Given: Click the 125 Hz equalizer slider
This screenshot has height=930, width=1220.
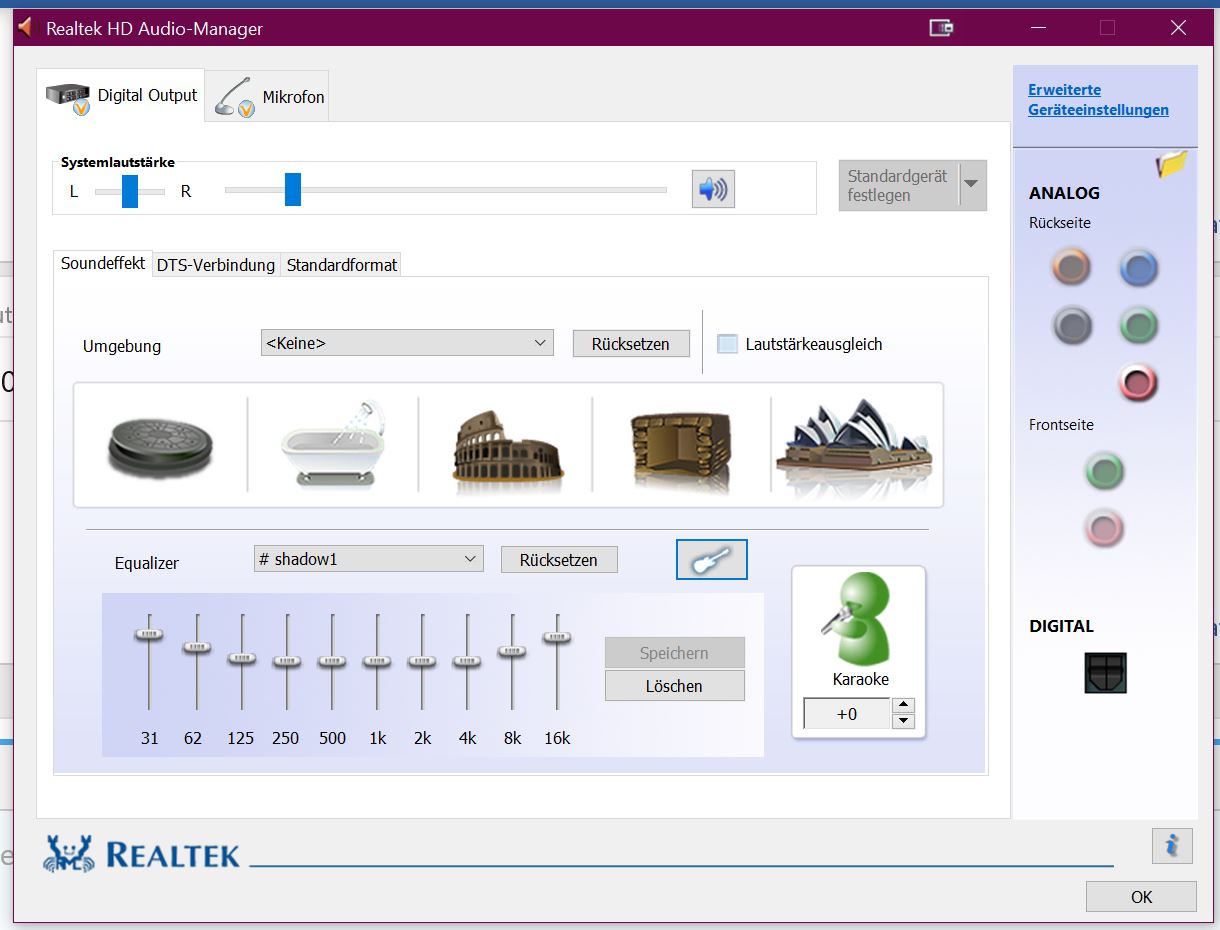Looking at the screenshot, I should 241,662.
